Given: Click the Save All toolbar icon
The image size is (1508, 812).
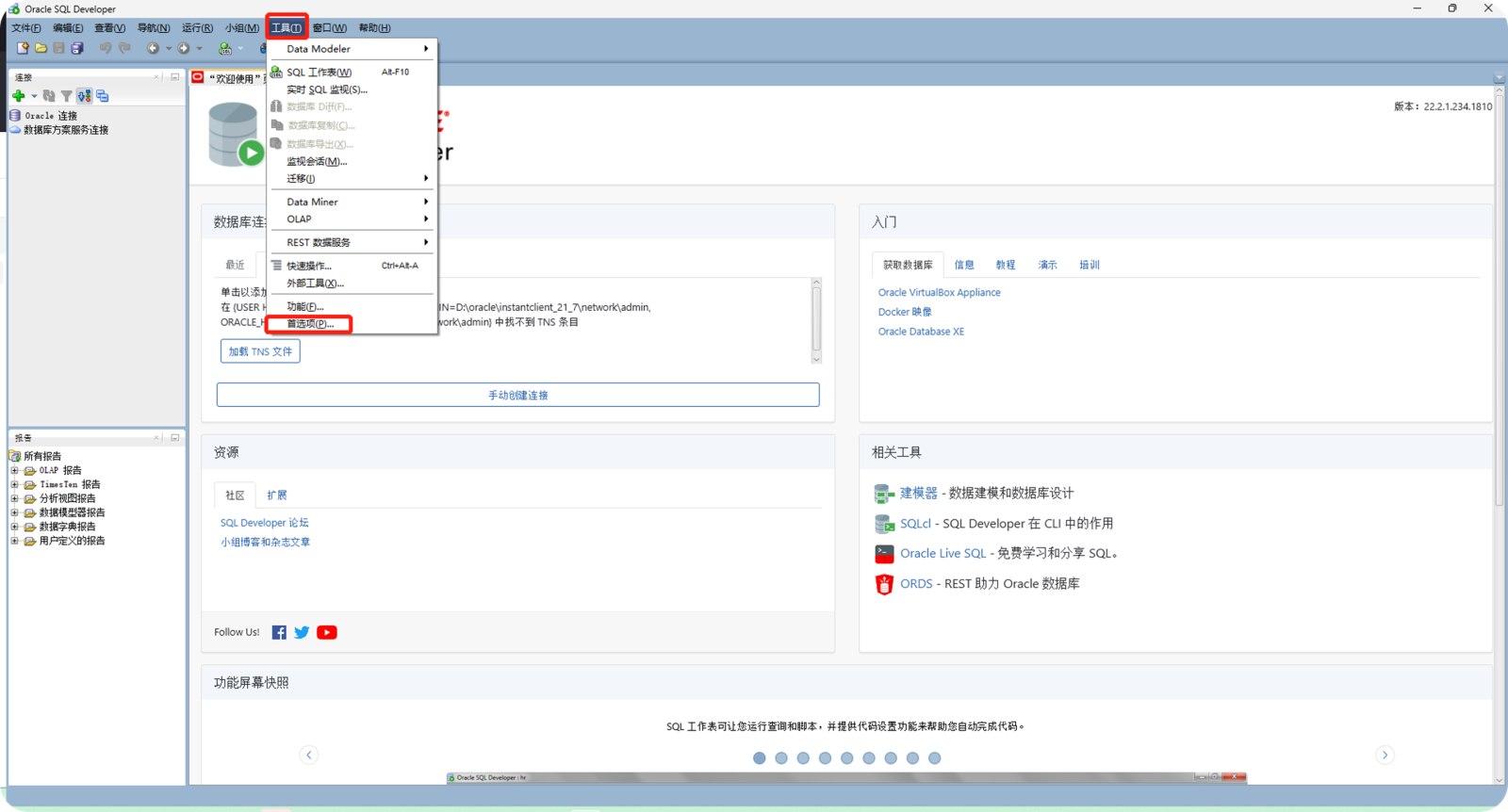Looking at the screenshot, I should [77, 48].
